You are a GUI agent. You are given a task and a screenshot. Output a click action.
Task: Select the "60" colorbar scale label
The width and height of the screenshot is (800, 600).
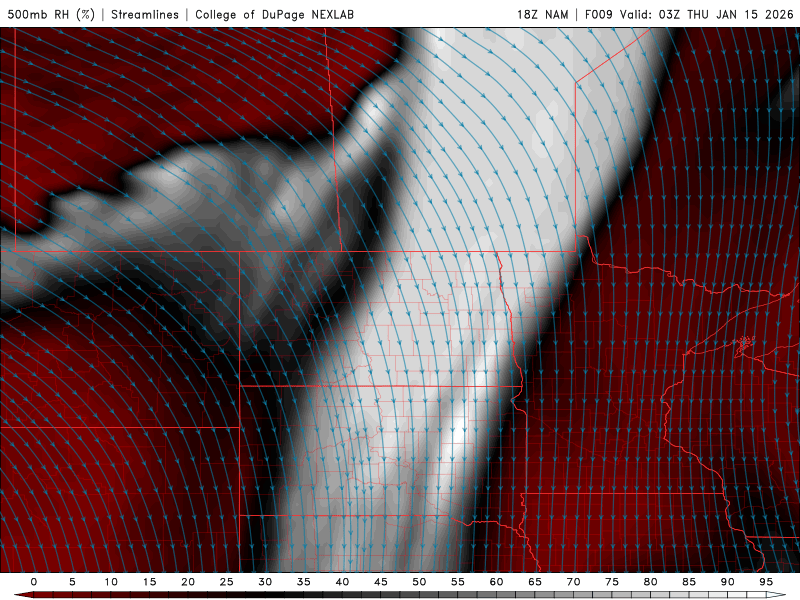tap(496, 582)
